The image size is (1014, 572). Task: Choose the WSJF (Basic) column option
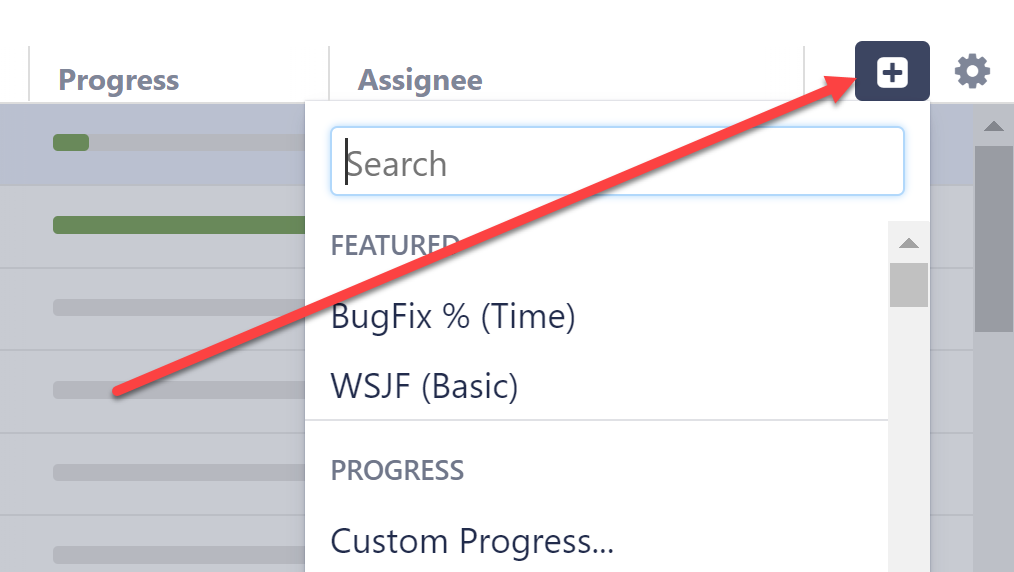pos(424,385)
